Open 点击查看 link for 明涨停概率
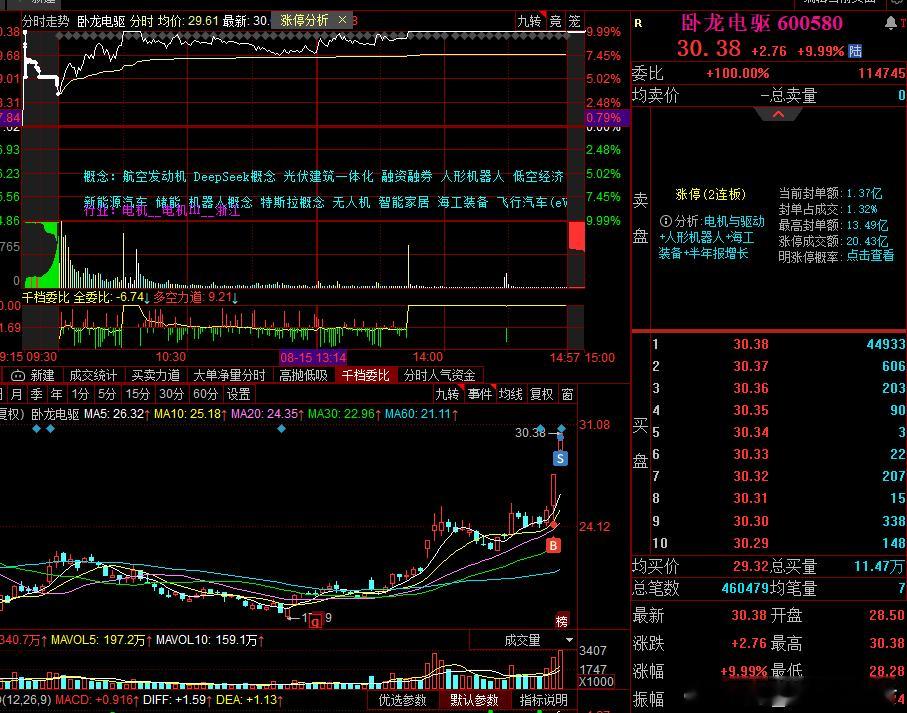The width and height of the screenshot is (907, 713). (x=870, y=256)
